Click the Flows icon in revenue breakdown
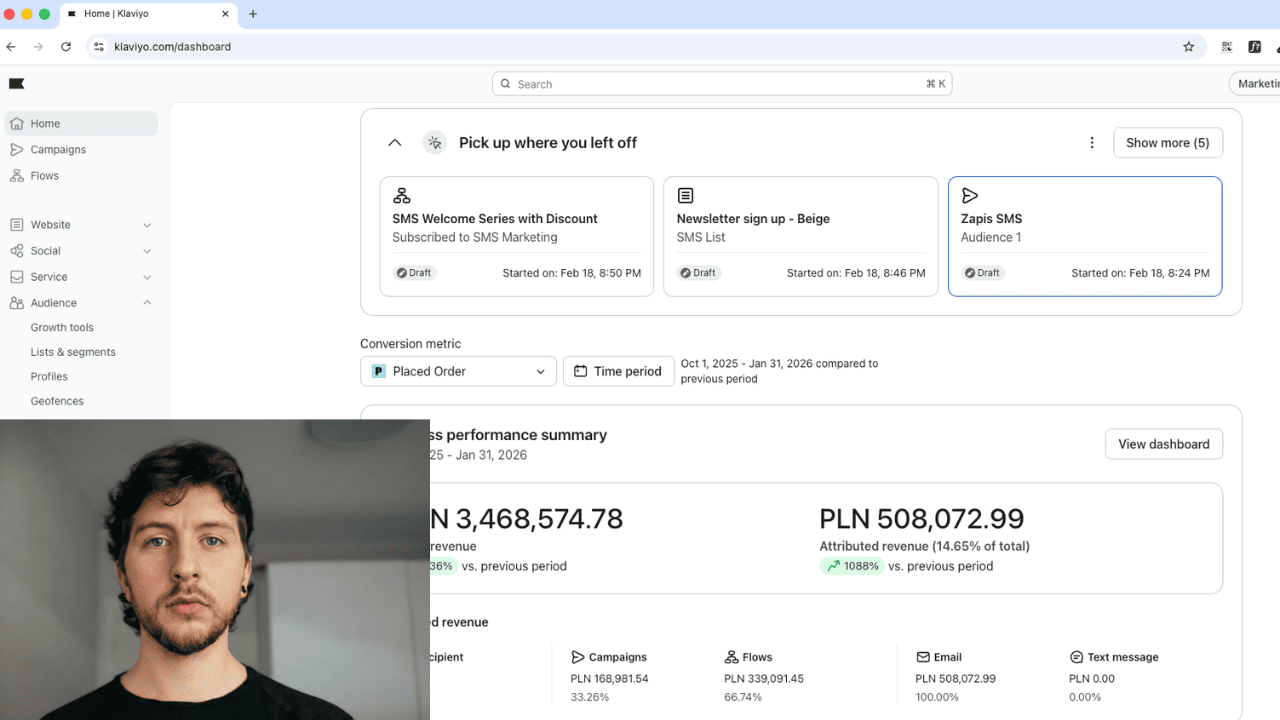This screenshot has width=1280, height=720. click(x=731, y=657)
